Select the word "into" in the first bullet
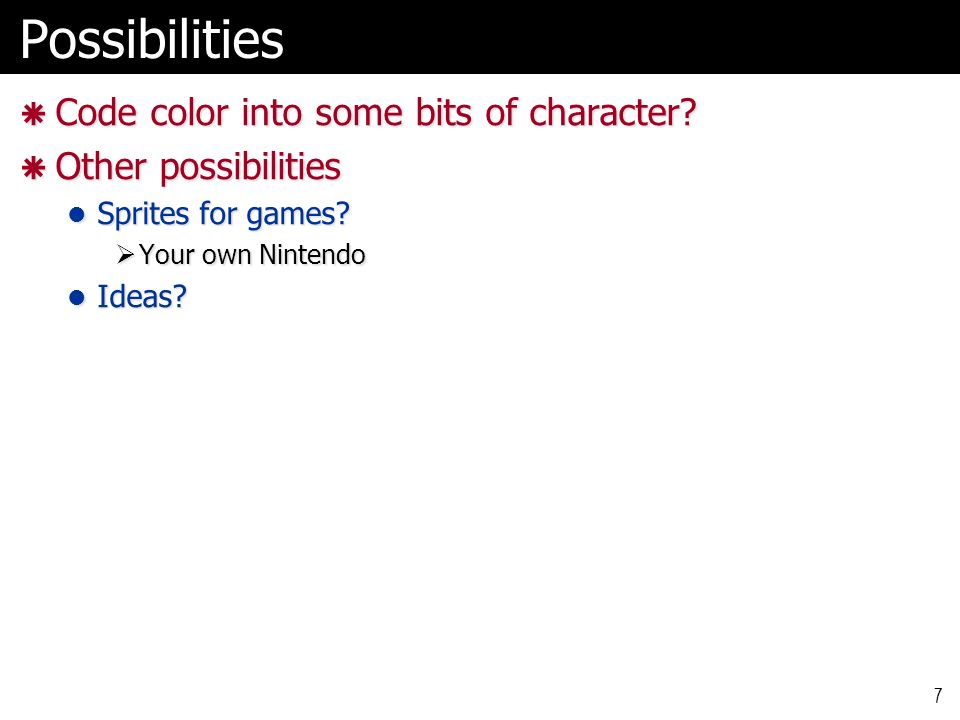Viewport: 960px width, 720px height. pyautogui.click(x=271, y=113)
